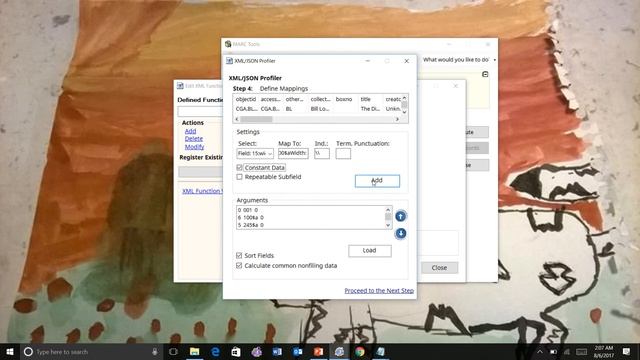Open the Microsoft Store taskbar icon
Viewport: 640px width, 360px height.
[236, 351]
